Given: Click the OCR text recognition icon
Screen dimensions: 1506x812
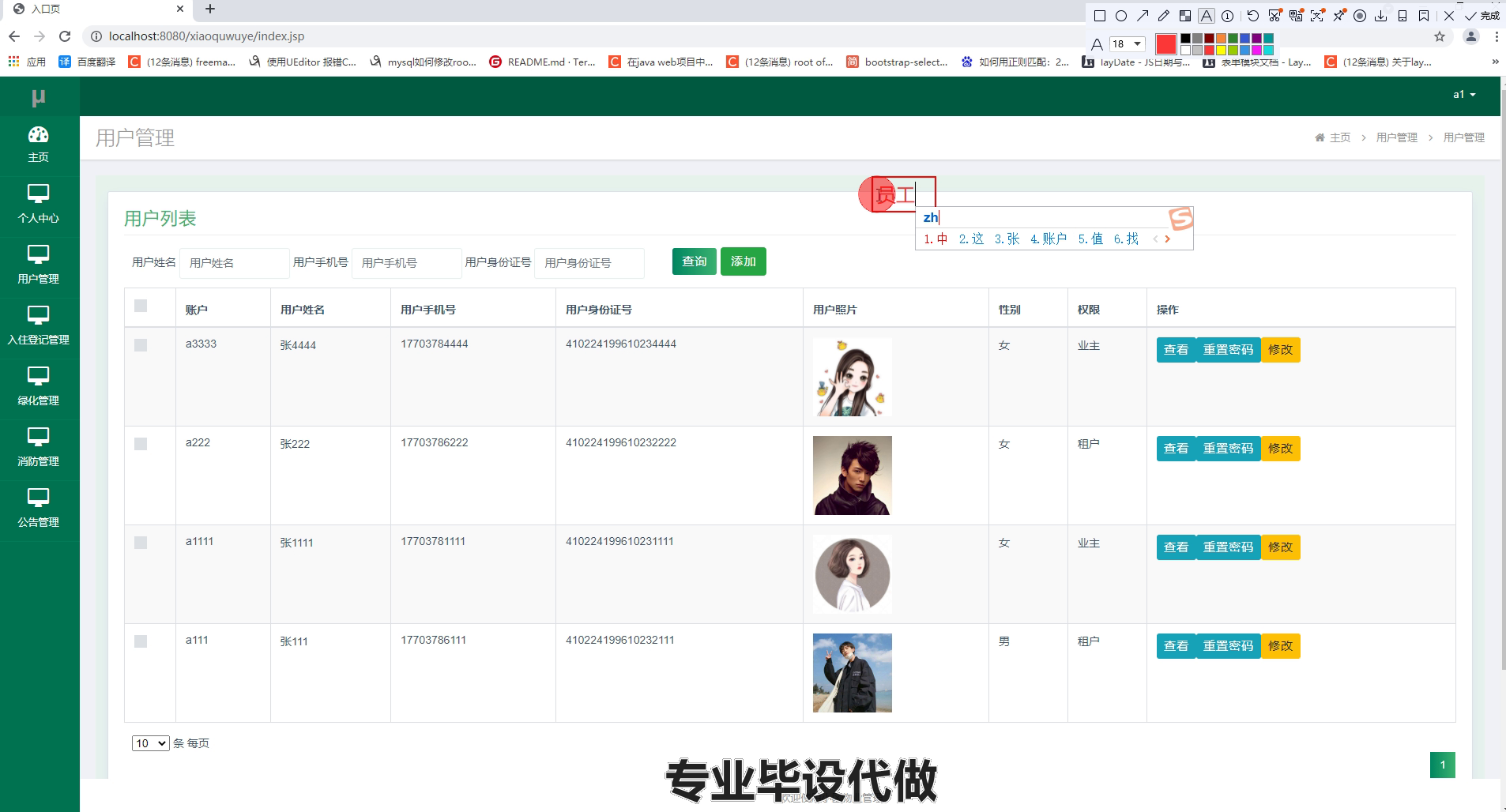Looking at the screenshot, I should click(1317, 16).
